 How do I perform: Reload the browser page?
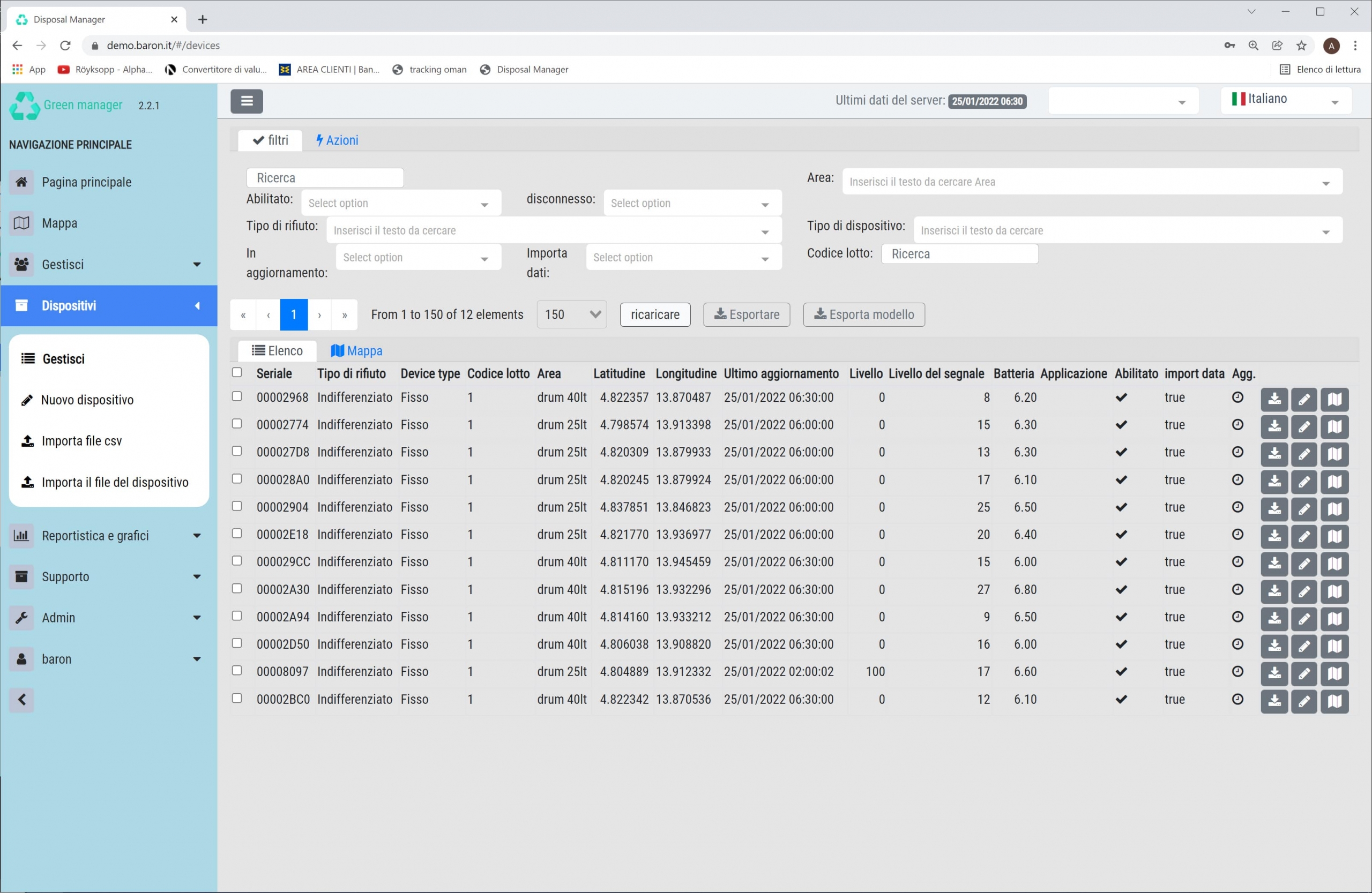(65, 46)
